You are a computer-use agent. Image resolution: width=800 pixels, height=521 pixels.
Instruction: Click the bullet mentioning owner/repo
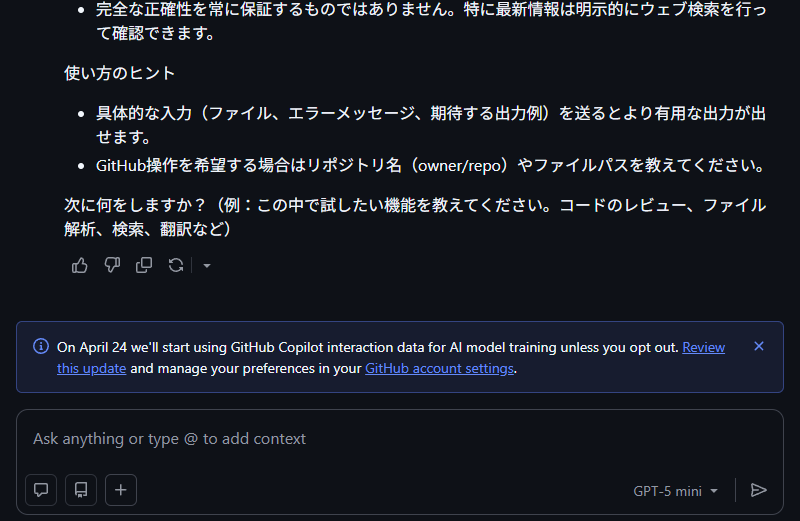pyautogui.click(x=431, y=165)
